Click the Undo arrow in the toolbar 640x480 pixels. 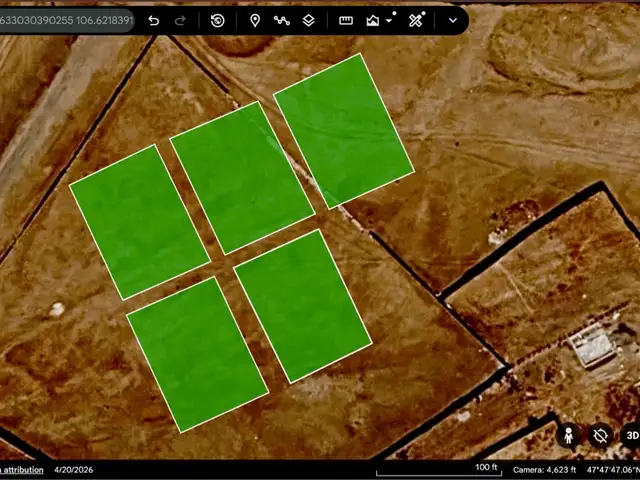pos(153,20)
